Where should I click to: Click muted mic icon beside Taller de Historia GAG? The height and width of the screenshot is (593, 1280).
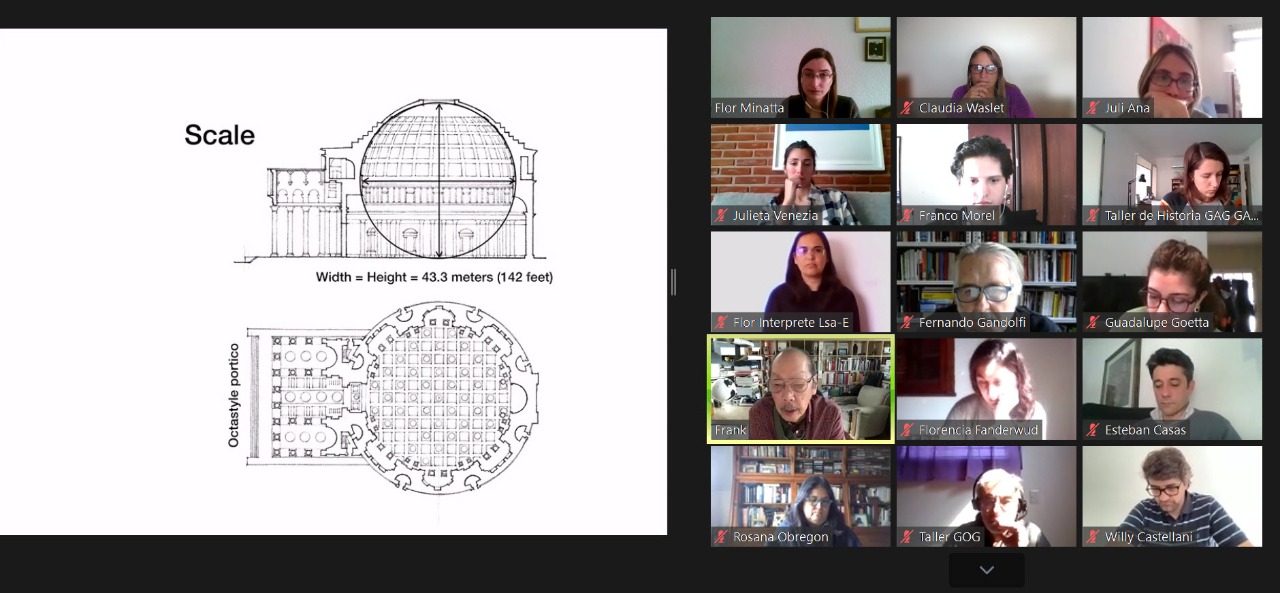pyautogui.click(x=1094, y=215)
